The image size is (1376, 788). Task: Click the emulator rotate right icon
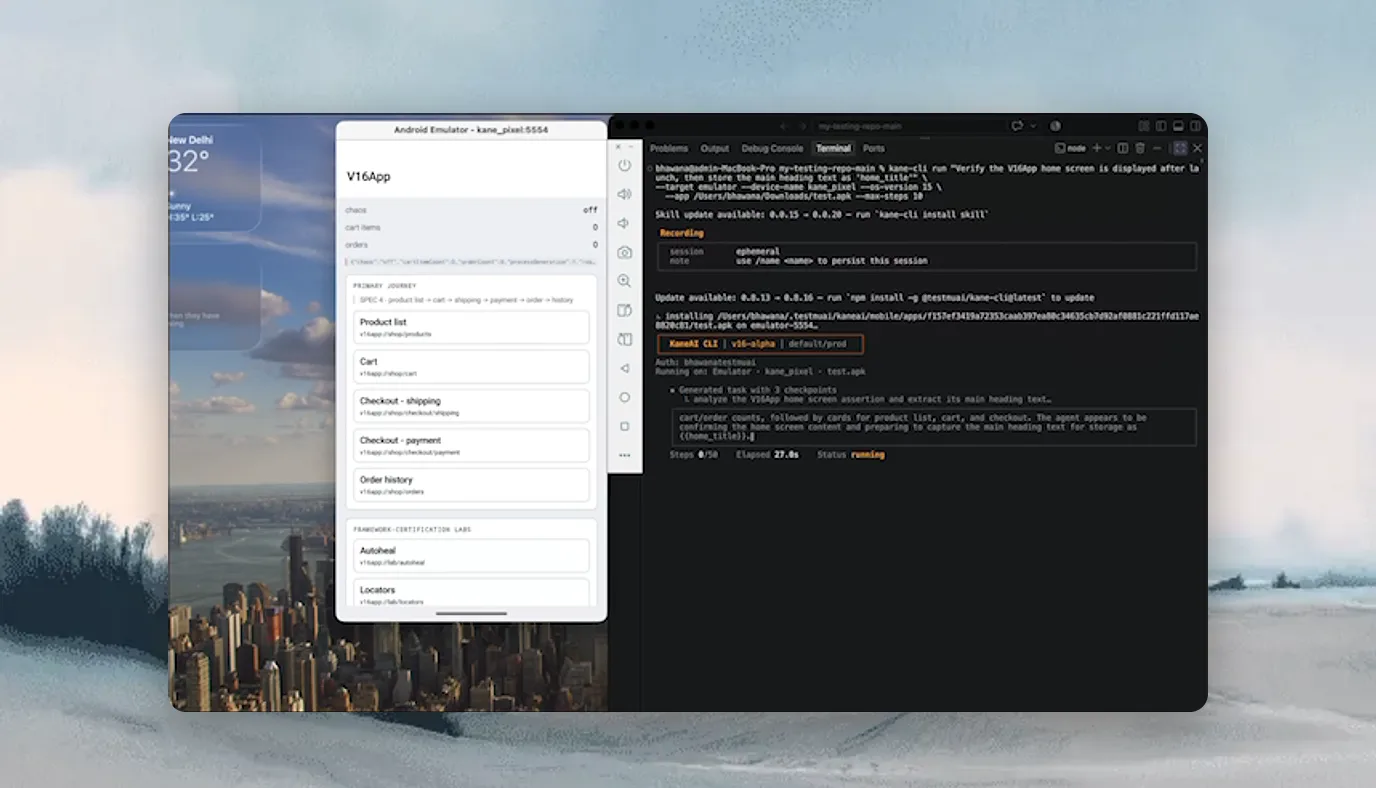pos(624,339)
